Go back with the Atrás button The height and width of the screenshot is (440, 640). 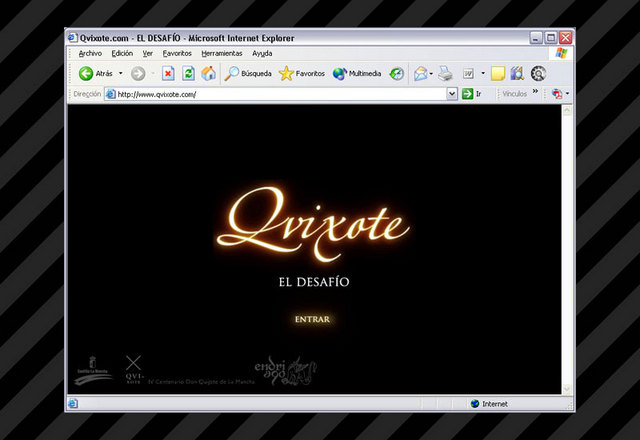click(96, 73)
